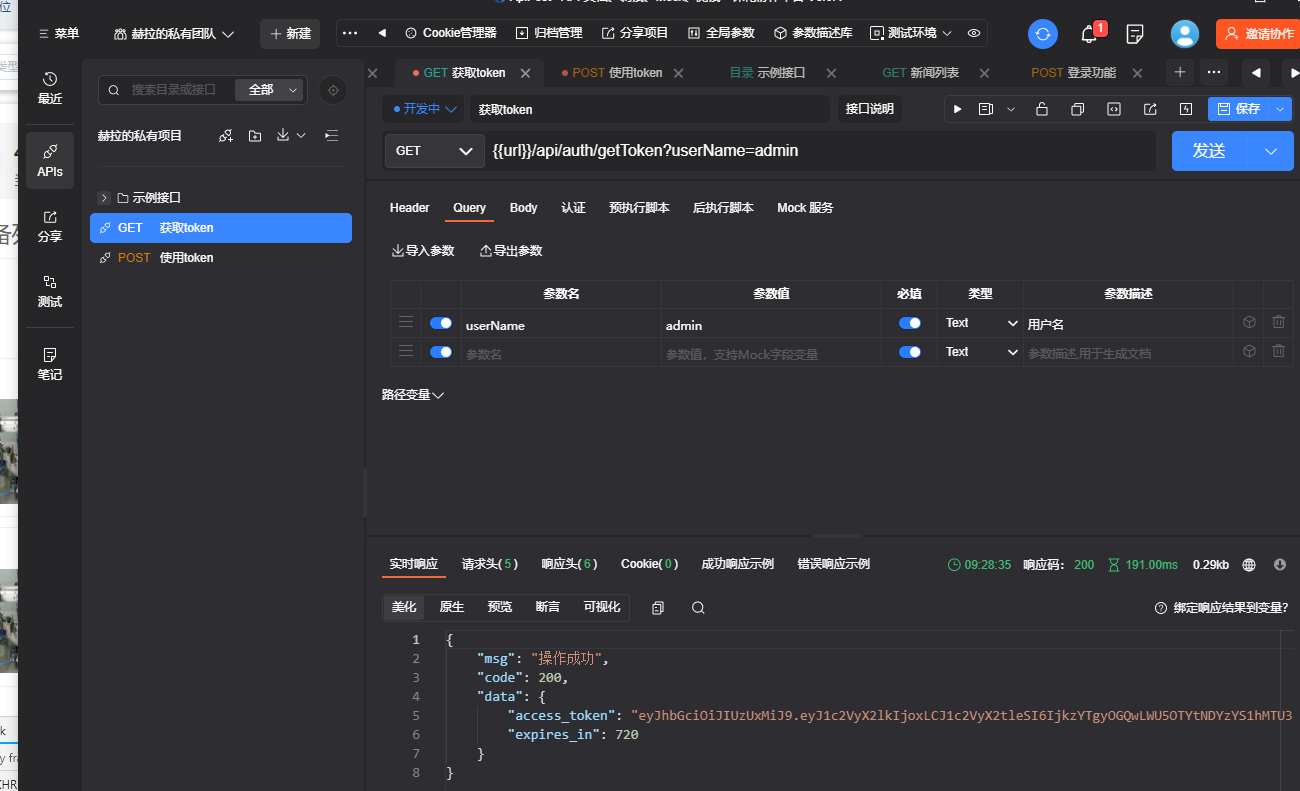The width and height of the screenshot is (1300, 791).
Task: Click the copy response icon below 美化 tab
Action: 657,607
